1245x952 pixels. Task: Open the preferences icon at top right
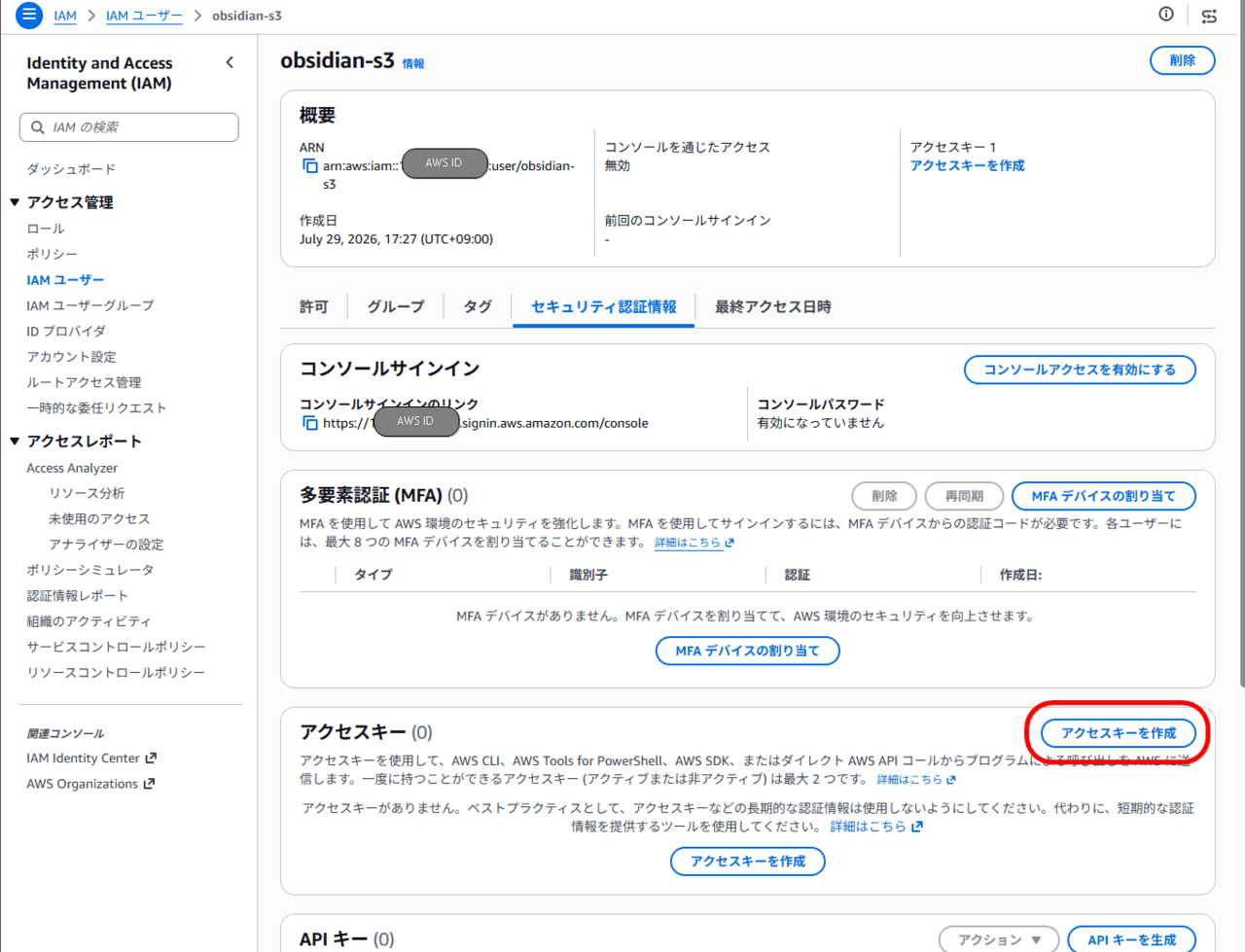click(1209, 16)
